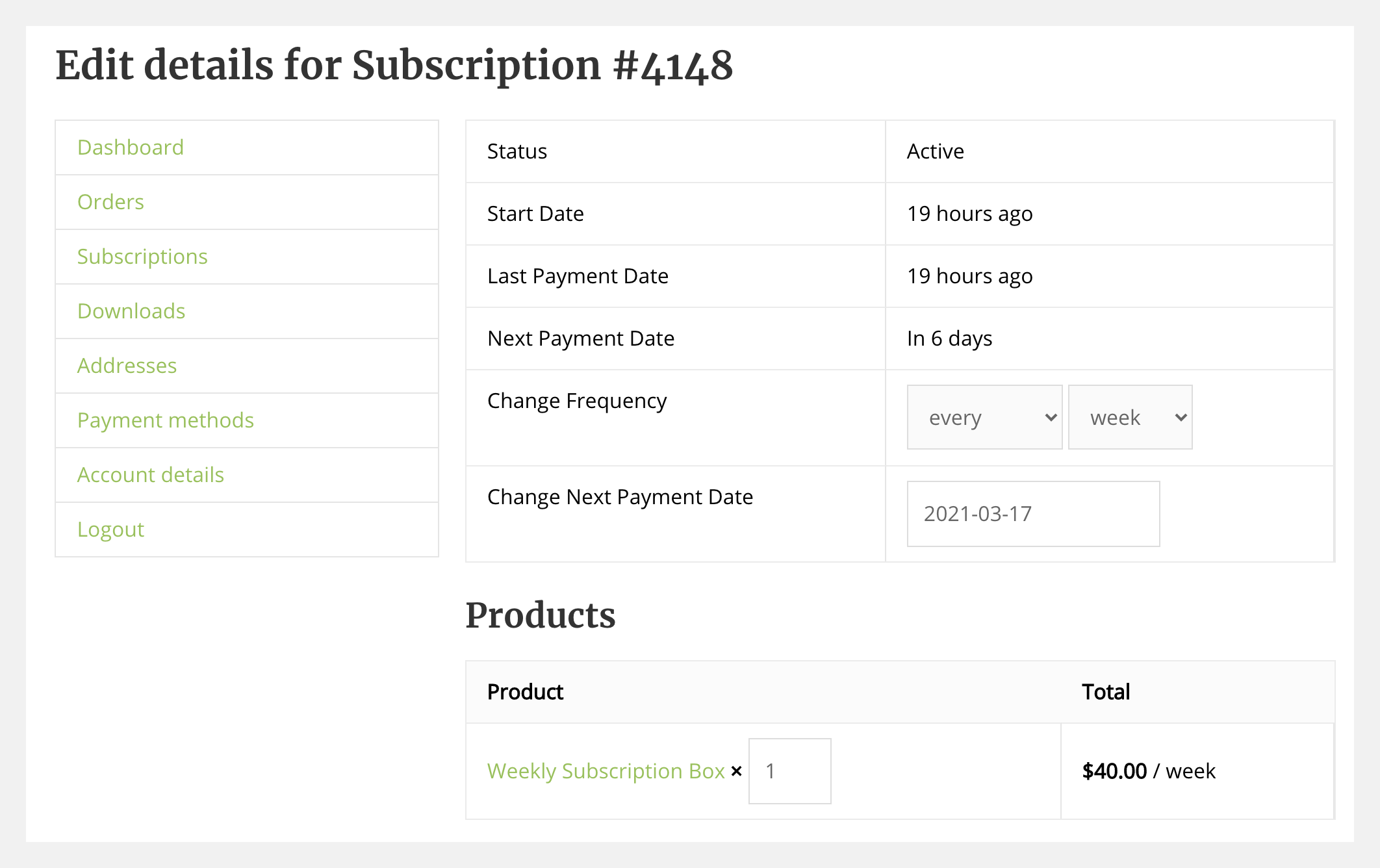
Task: Manage your Payment methods
Action: pyautogui.click(x=166, y=420)
